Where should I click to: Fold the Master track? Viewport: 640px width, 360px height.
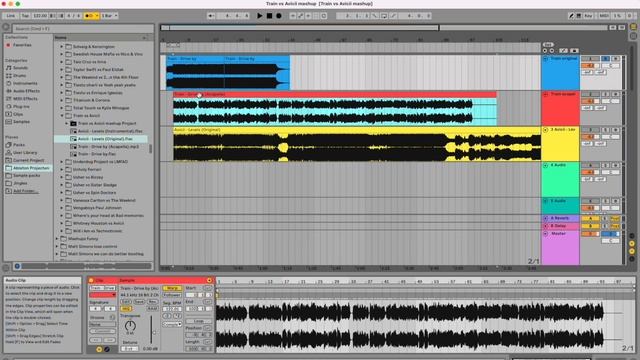coord(545,234)
